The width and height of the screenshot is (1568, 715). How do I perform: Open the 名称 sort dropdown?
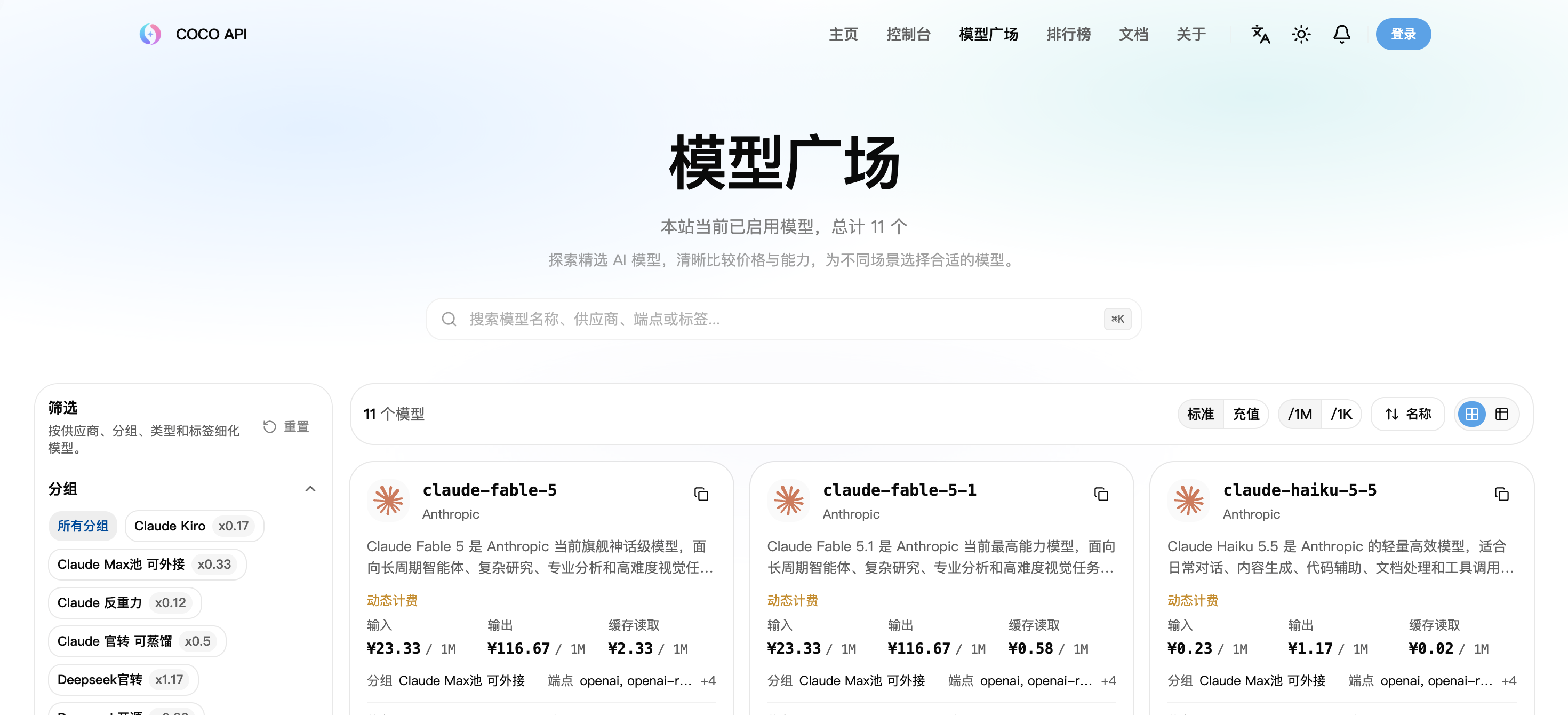[1407, 414]
